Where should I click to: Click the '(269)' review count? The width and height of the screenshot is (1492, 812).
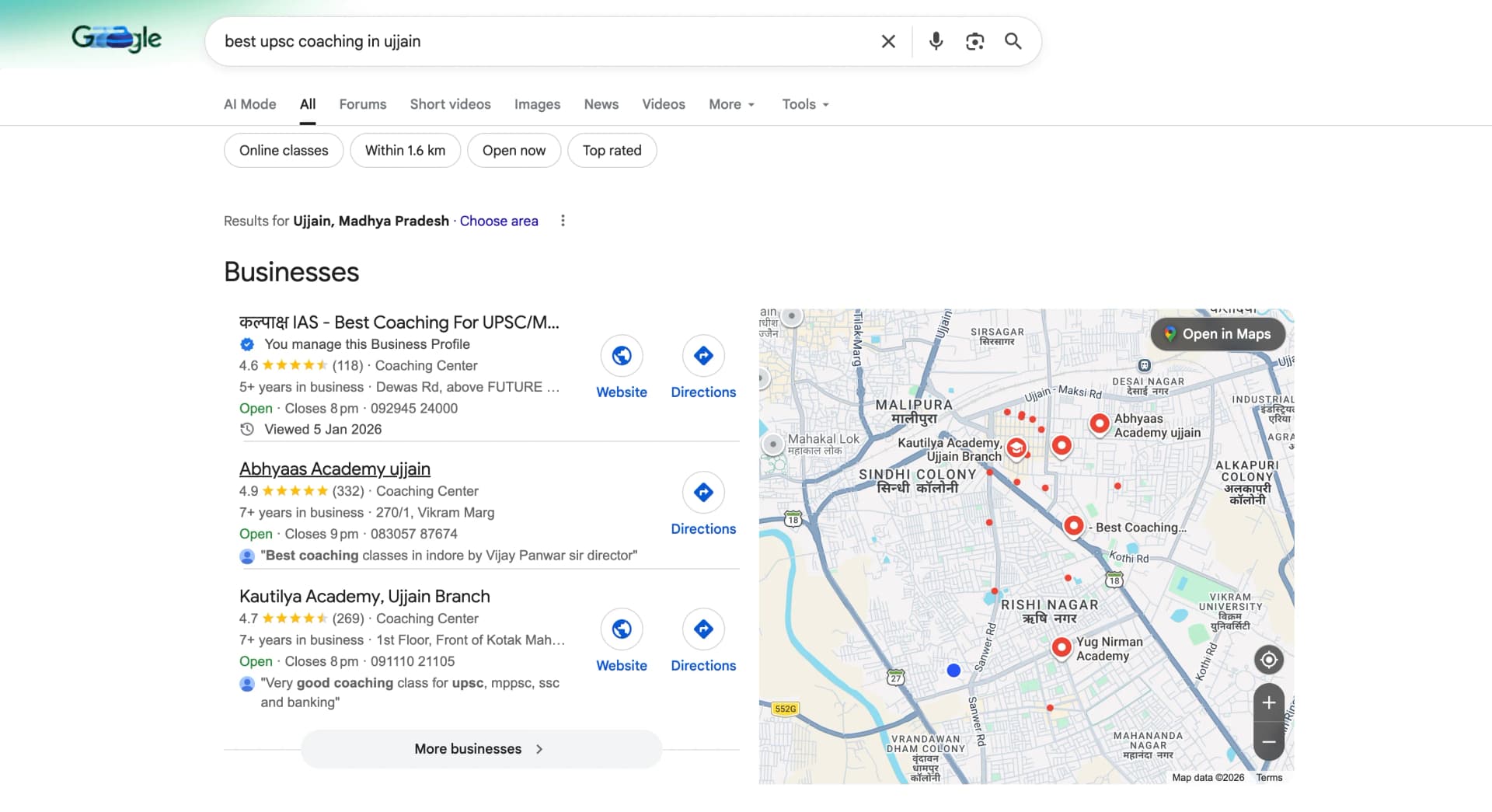(348, 619)
